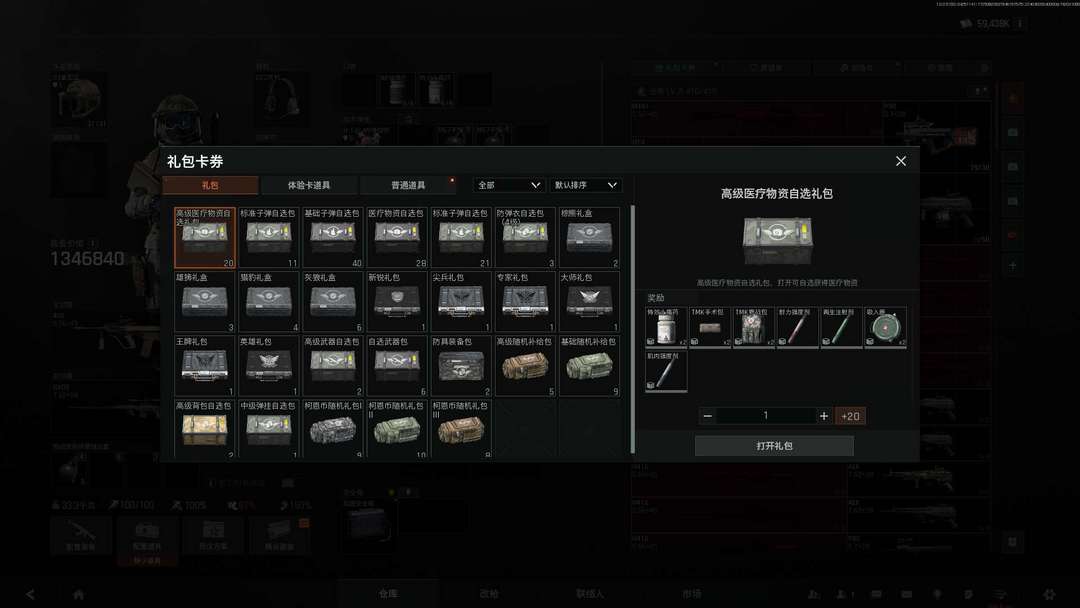Choose the 大师礼包 gift pack
1080x608 pixels.
click(x=589, y=302)
